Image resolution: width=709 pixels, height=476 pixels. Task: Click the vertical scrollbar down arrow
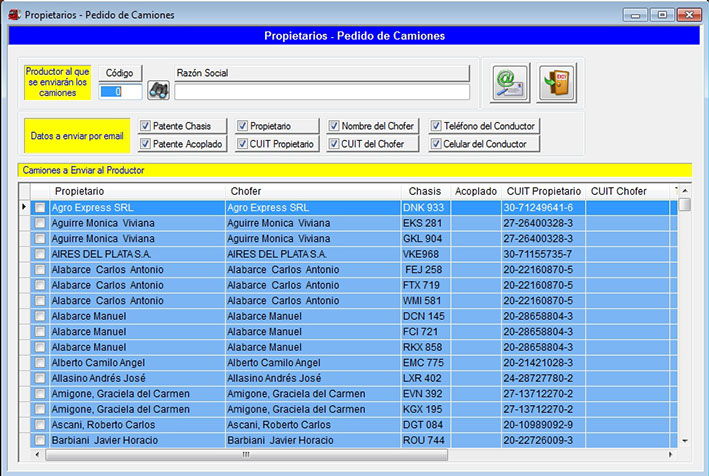(685, 440)
